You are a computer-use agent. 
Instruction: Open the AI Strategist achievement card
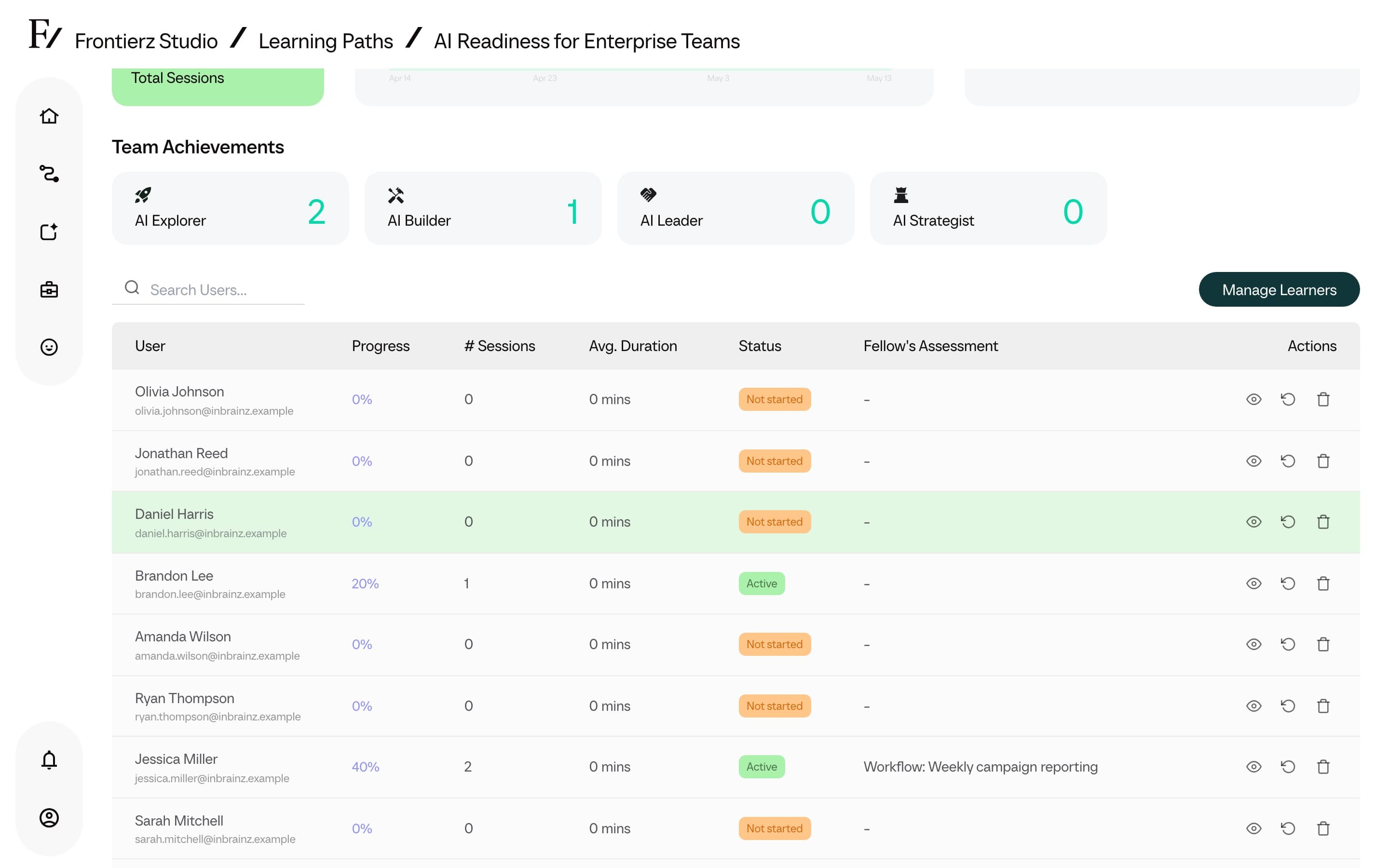point(988,208)
